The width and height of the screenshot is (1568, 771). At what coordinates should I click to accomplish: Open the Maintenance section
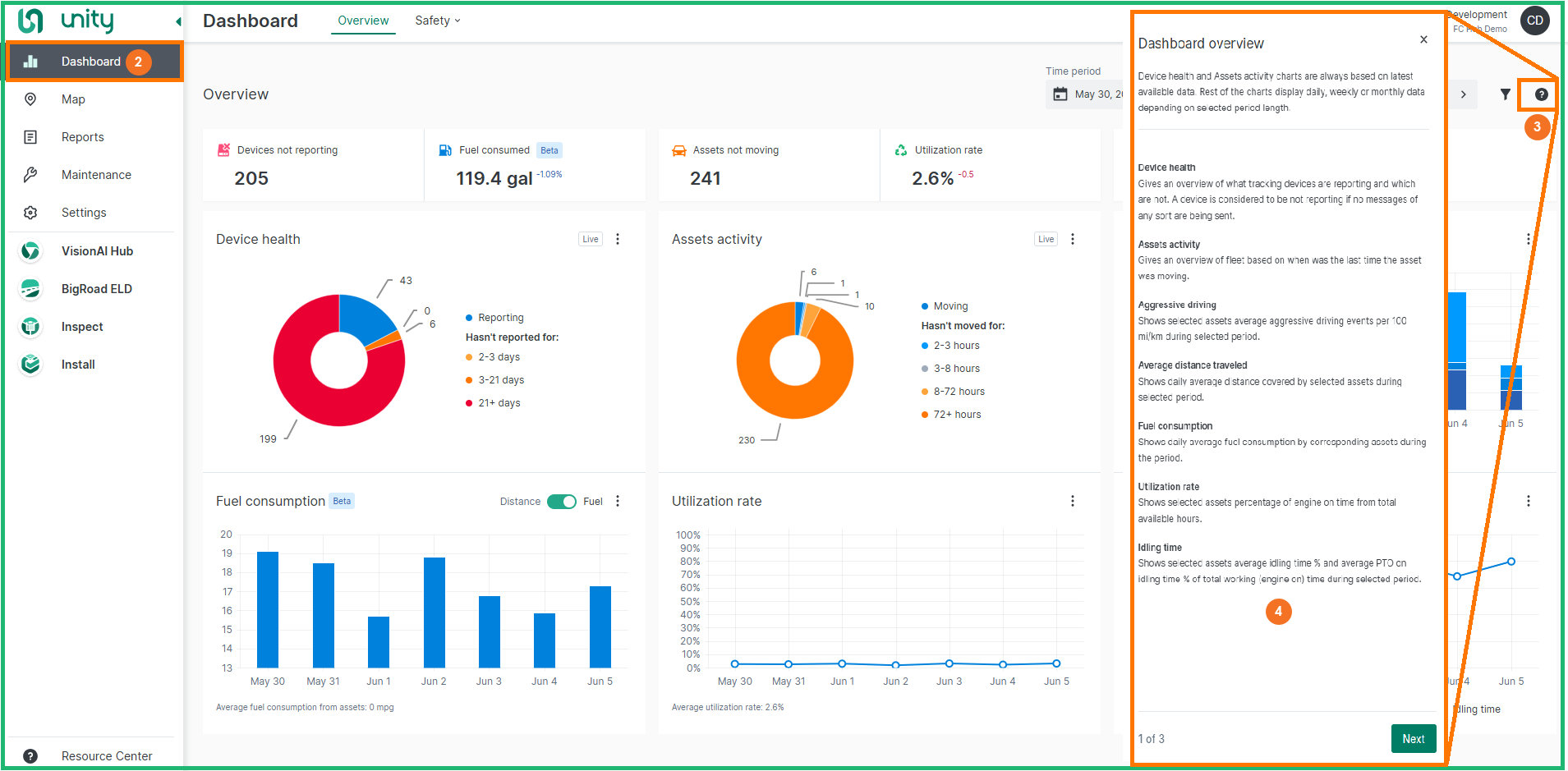tap(95, 174)
